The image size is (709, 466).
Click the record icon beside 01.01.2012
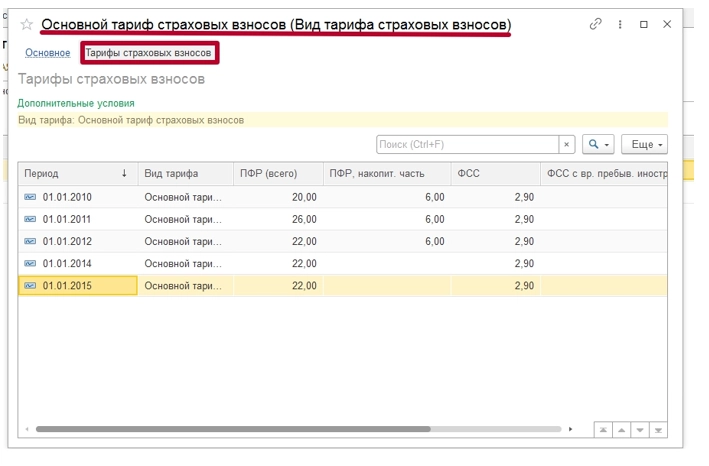coord(30,241)
